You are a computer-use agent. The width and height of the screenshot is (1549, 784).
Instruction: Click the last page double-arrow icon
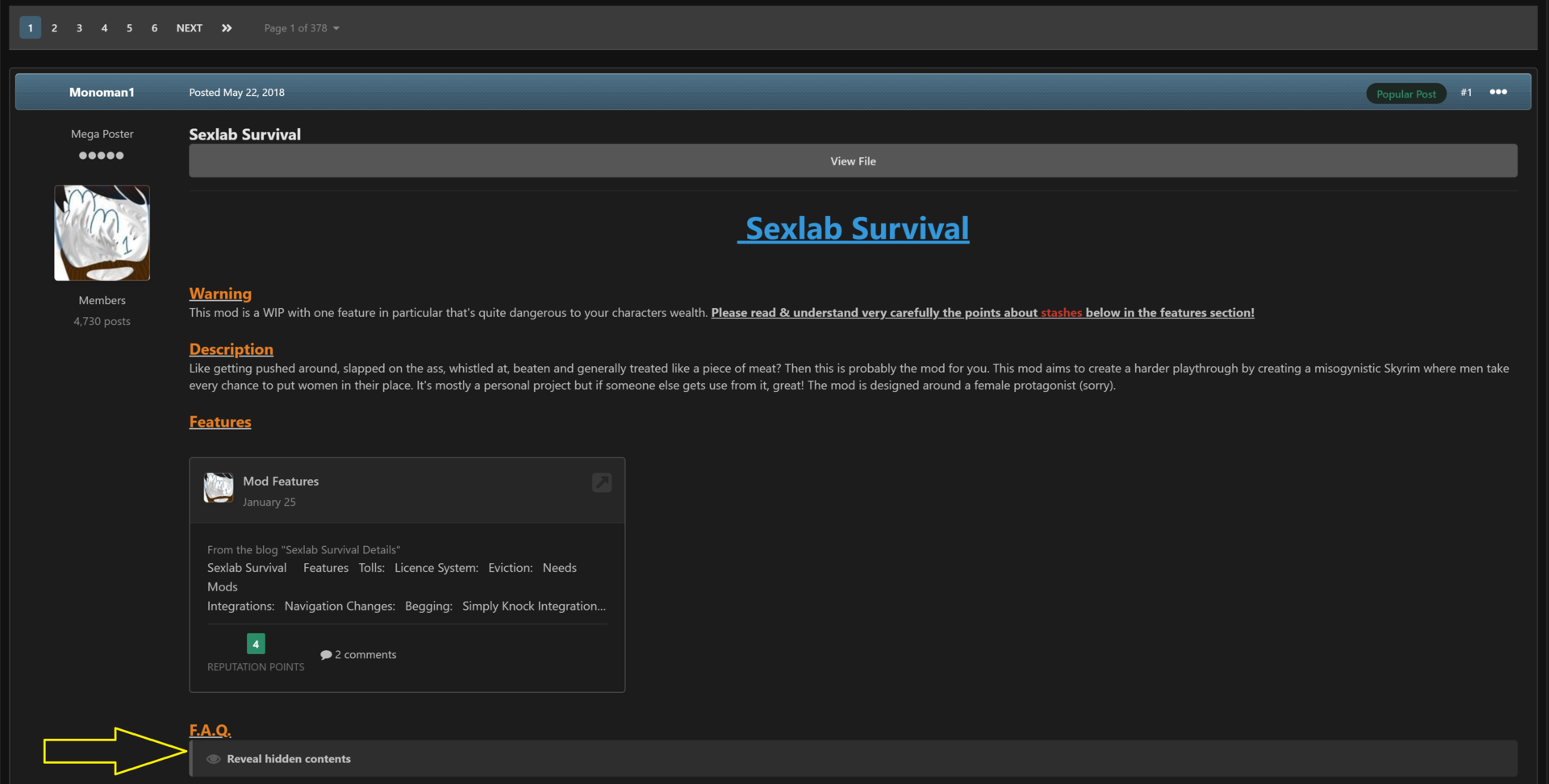coord(227,28)
